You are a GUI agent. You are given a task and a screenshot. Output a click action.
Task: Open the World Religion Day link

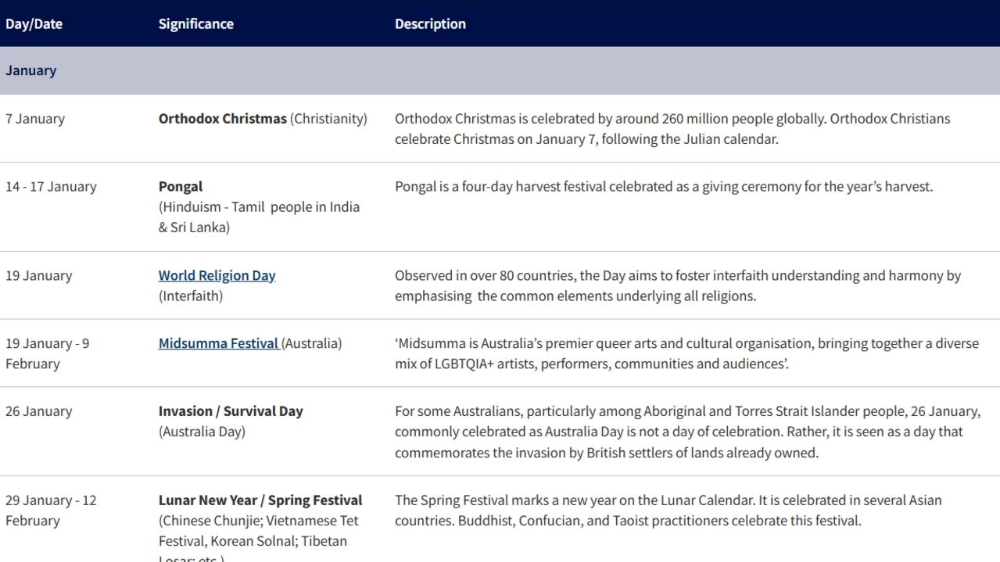click(x=217, y=276)
